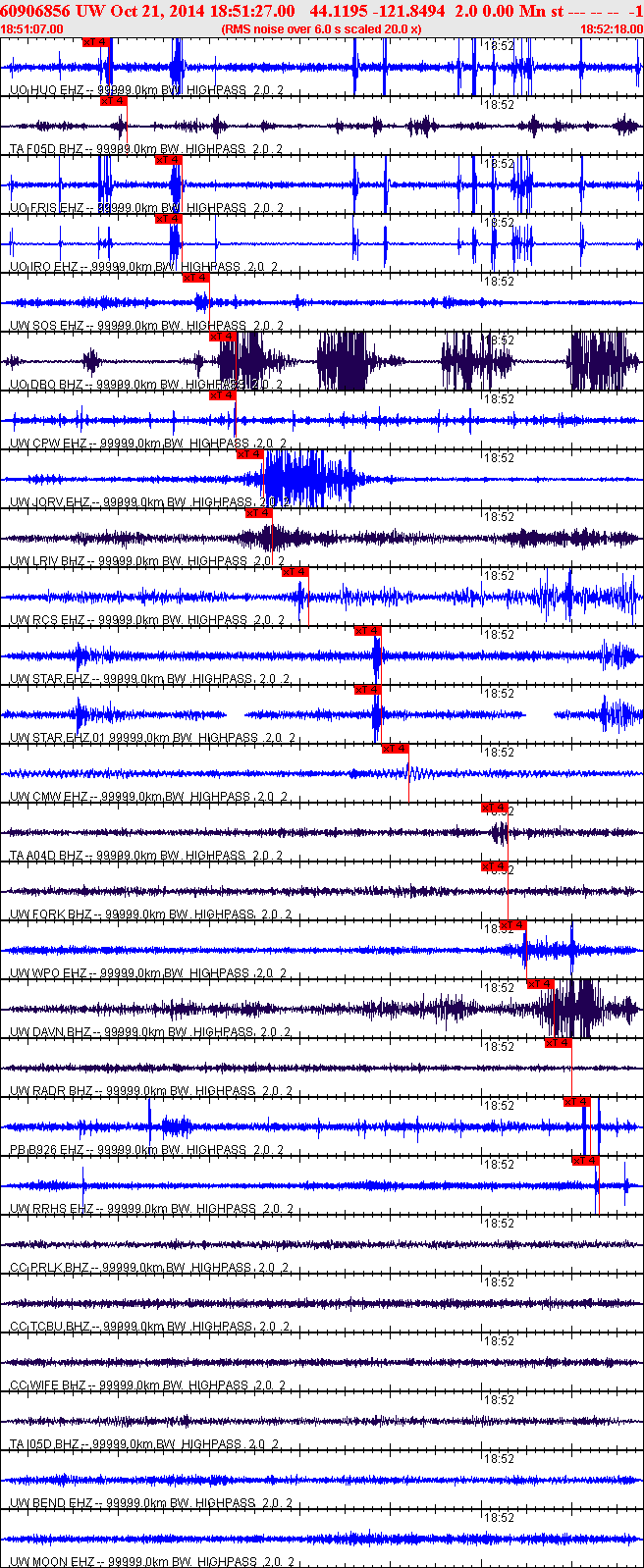Click the red pick flag on A04D trace

(x=495, y=808)
